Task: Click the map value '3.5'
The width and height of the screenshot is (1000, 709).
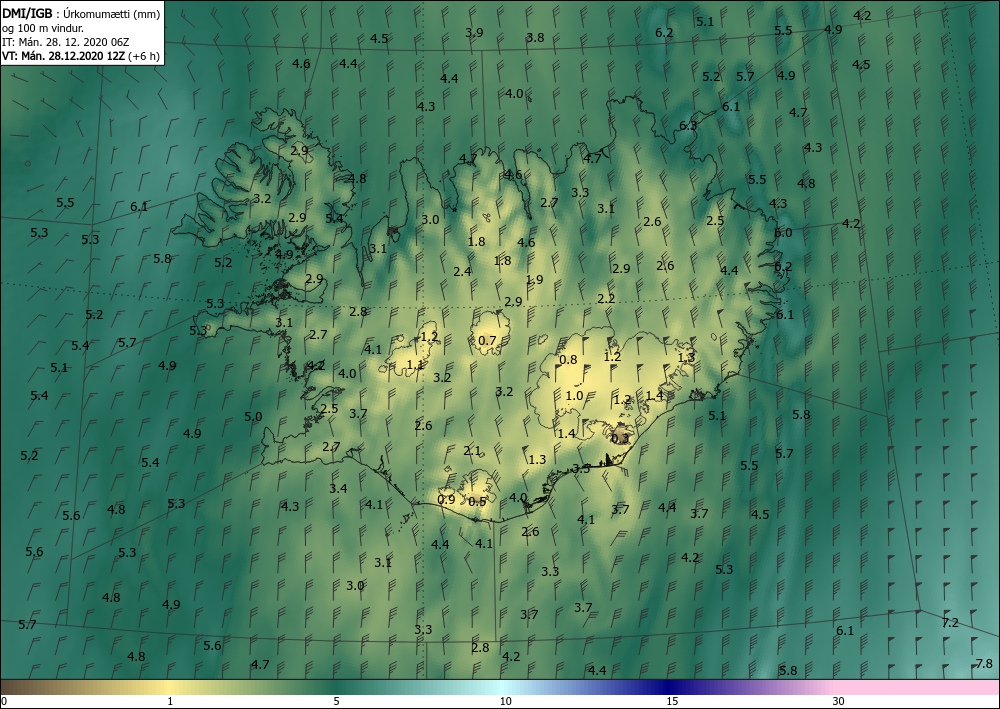Action: point(581,469)
